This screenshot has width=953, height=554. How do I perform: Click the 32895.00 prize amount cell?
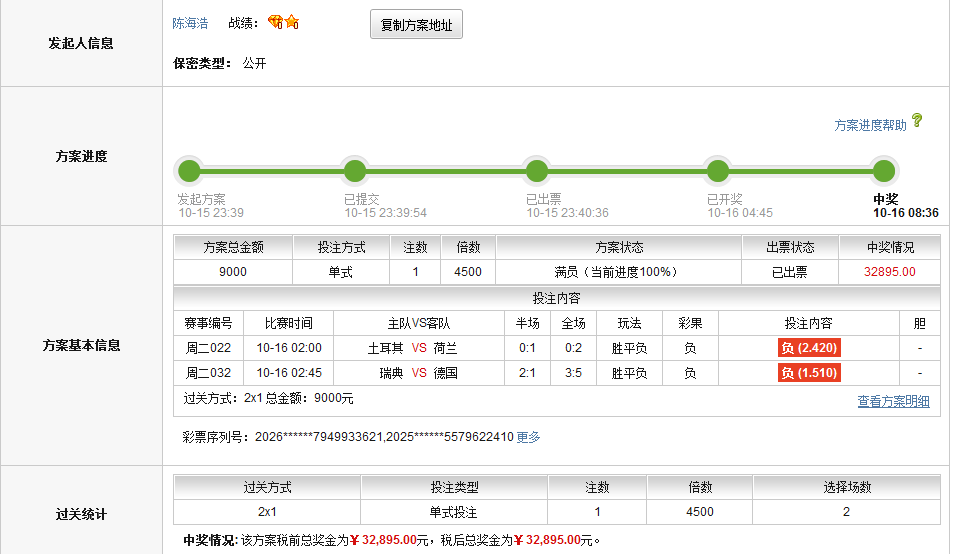point(889,272)
